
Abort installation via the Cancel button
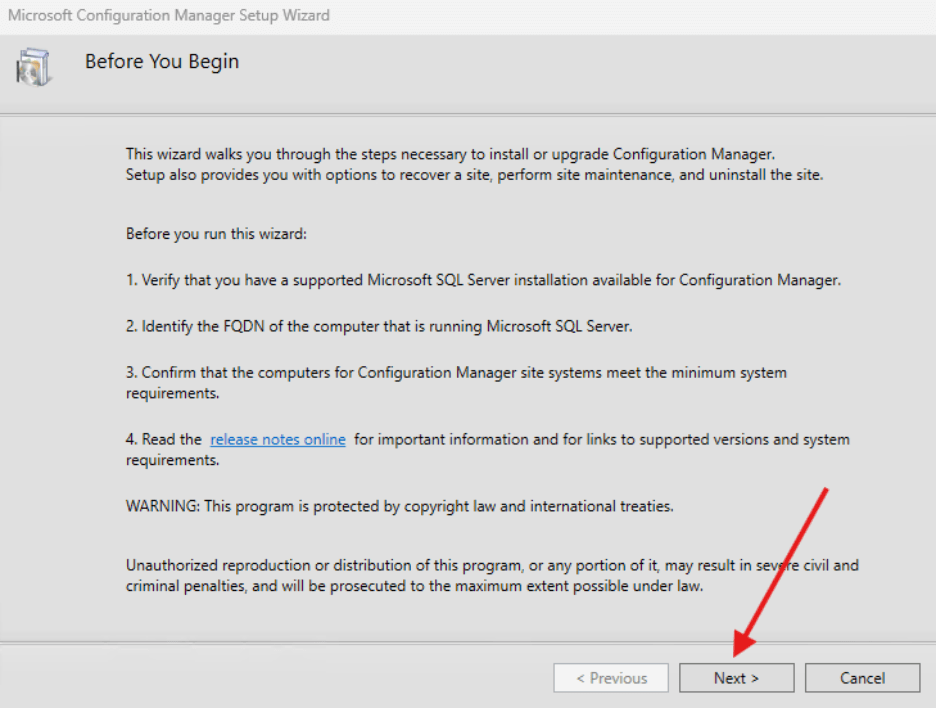pos(861,677)
